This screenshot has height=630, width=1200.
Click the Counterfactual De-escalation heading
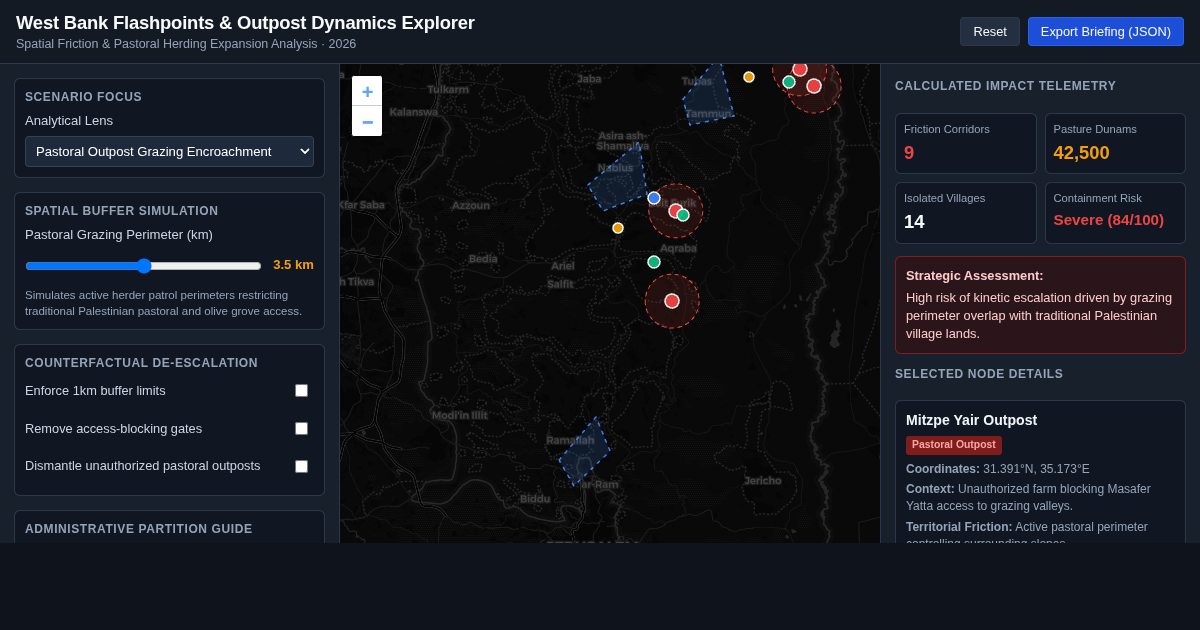coord(142,363)
